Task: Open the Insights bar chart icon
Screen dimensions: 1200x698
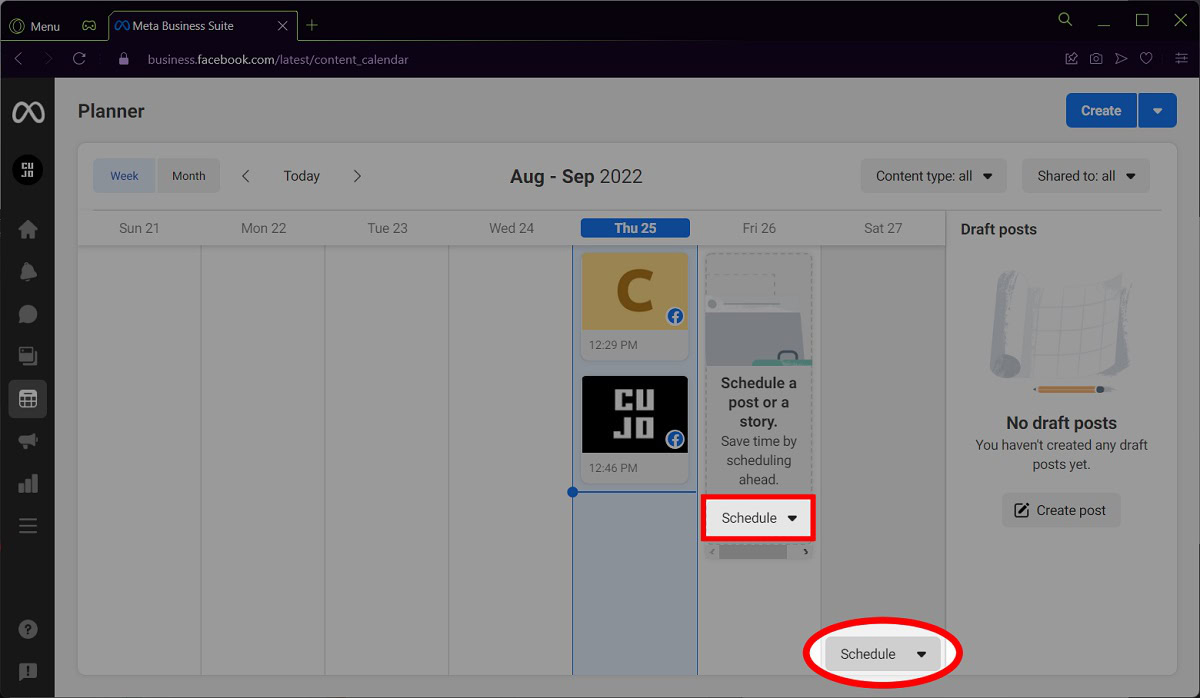Action: [27, 483]
